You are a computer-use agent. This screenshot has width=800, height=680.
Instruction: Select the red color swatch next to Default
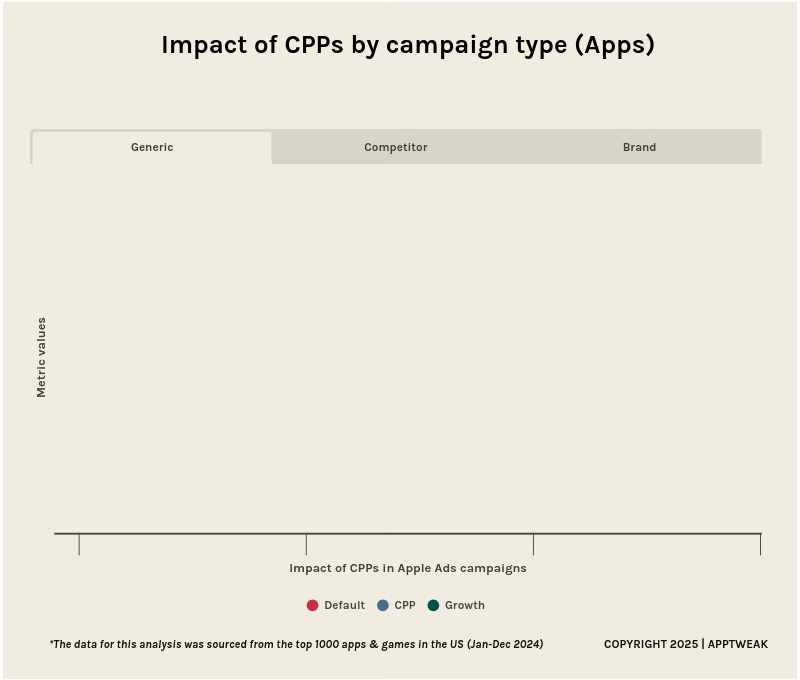pyautogui.click(x=314, y=605)
